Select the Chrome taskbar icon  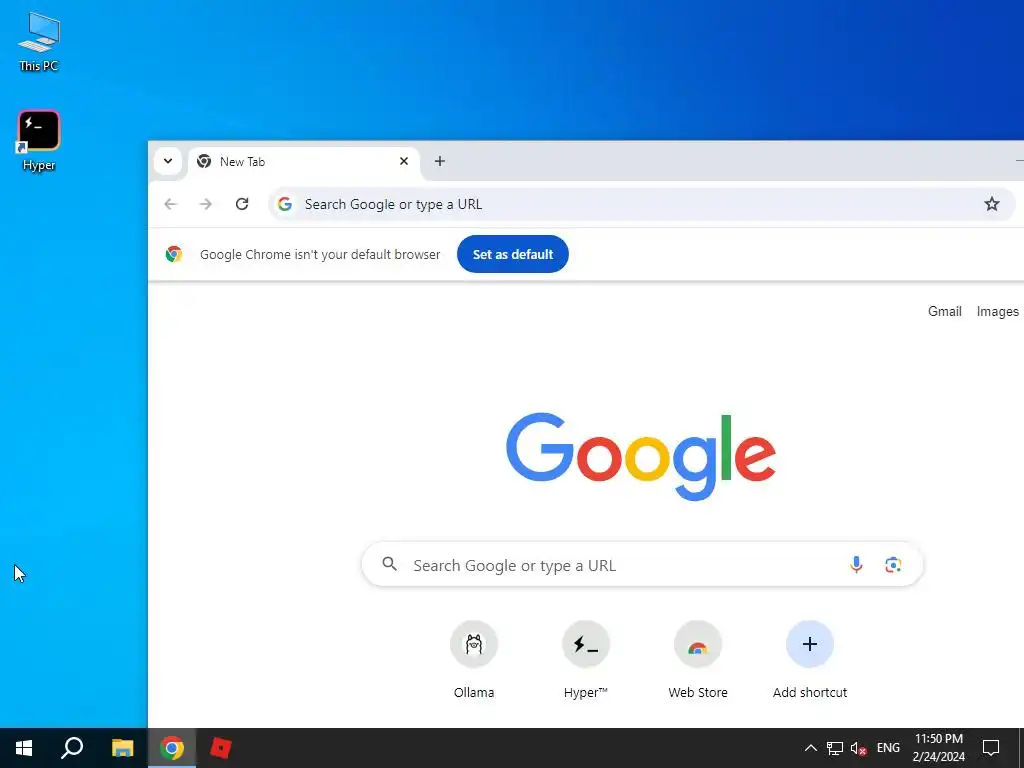coord(172,748)
